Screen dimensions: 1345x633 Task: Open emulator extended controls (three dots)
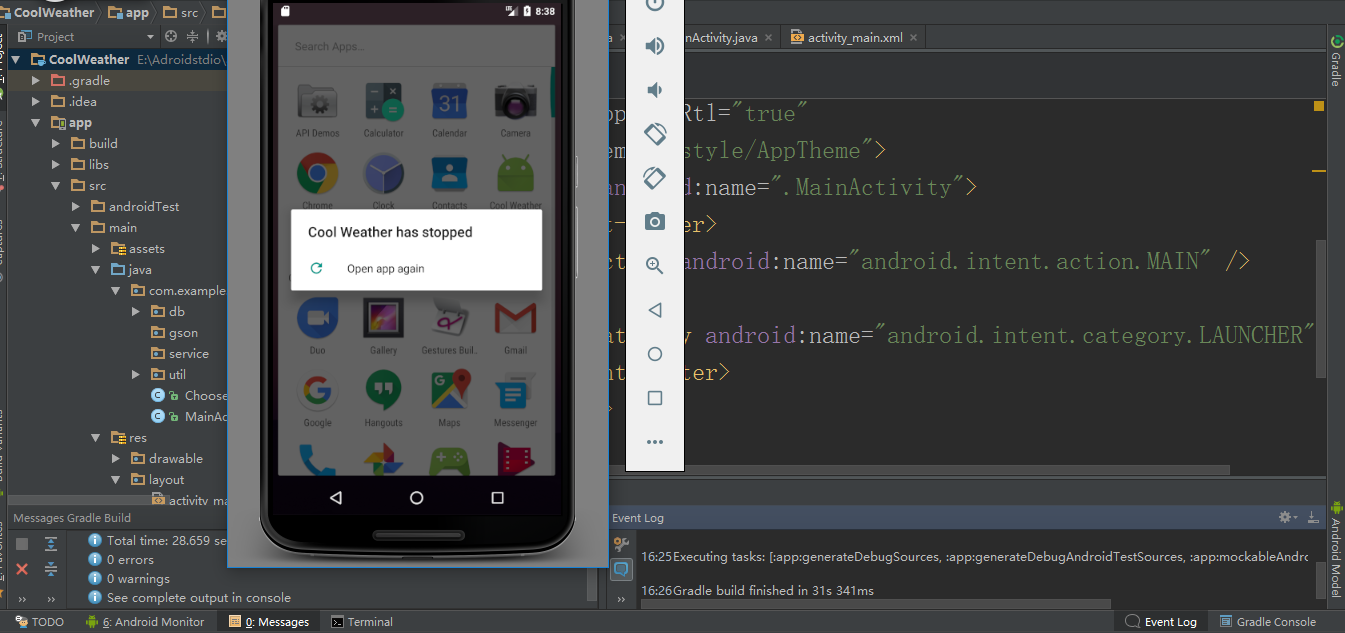point(655,442)
